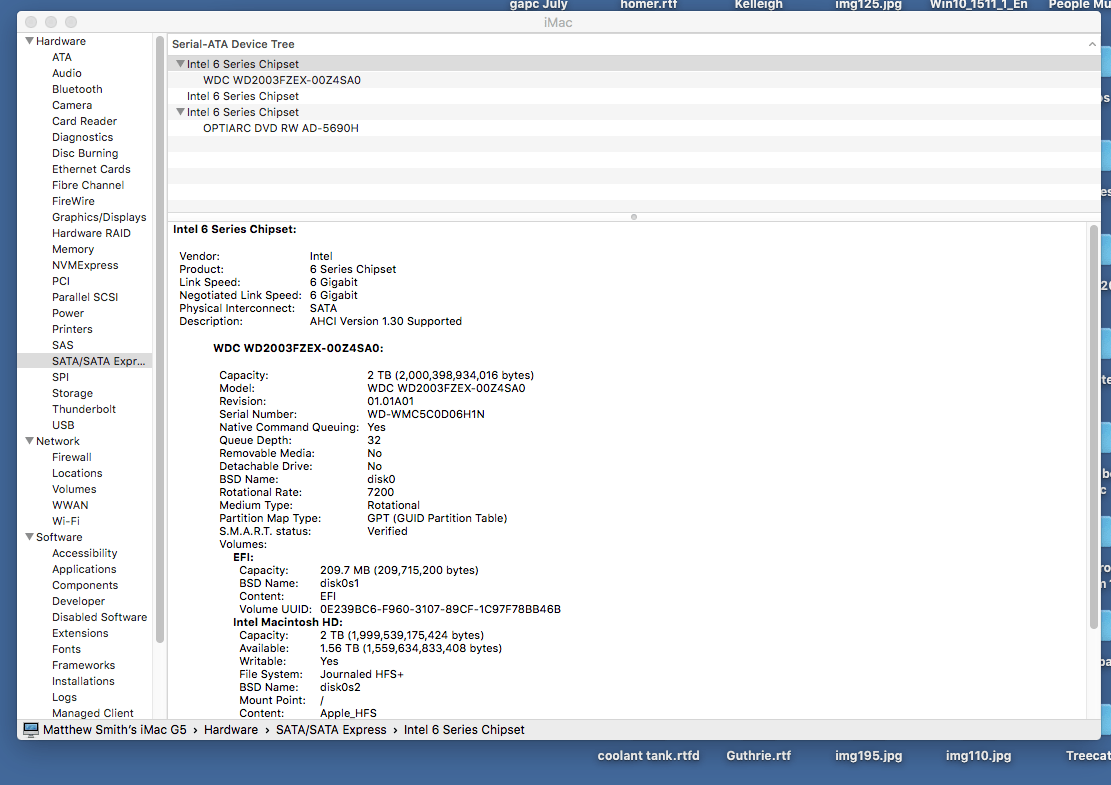
Task: Select Wi-Fi under the Network section
Action: point(65,520)
